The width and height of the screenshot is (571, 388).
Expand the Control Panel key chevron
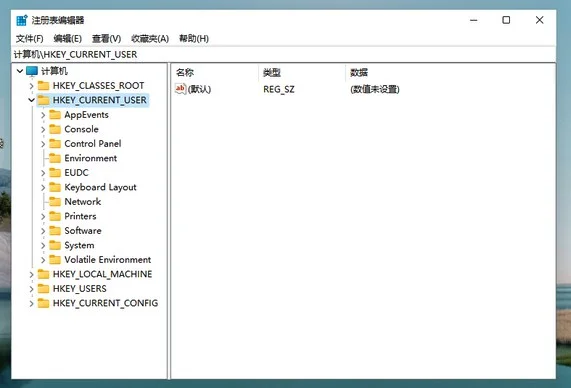click(43, 144)
